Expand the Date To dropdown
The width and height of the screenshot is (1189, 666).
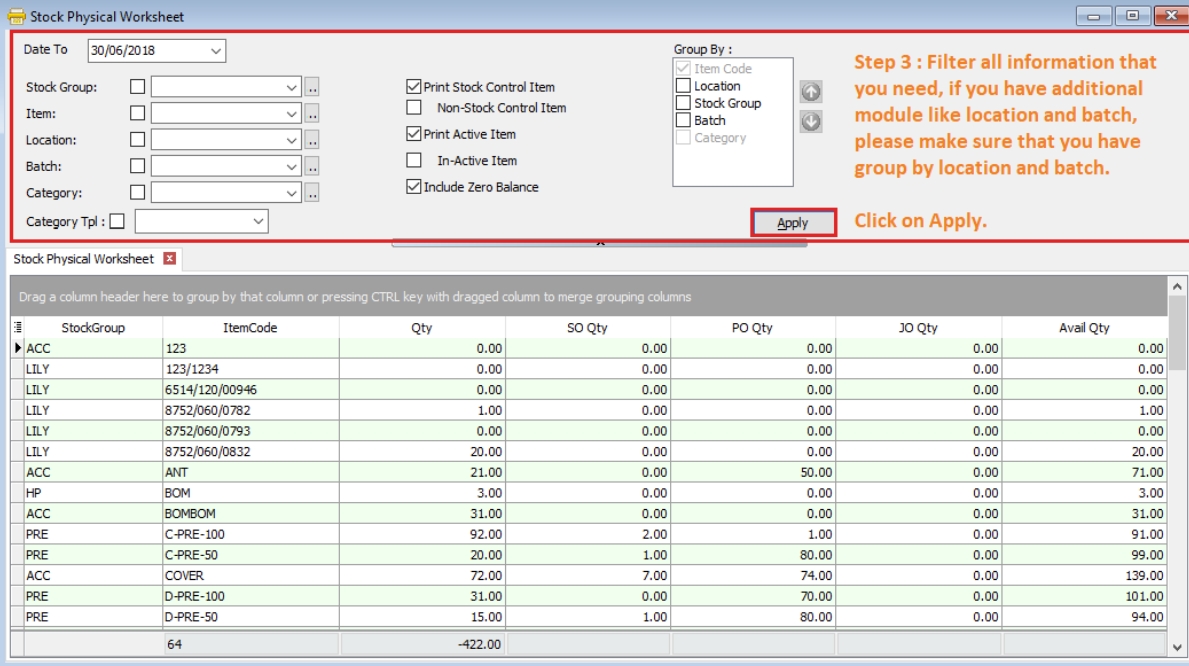[x=216, y=51]
